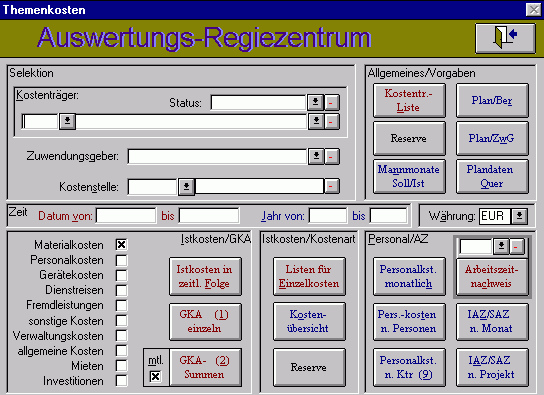Viewport: 544px width, 395px height.
Task: Click the Jahr bis input field
Action: click(x=388, y=216)
